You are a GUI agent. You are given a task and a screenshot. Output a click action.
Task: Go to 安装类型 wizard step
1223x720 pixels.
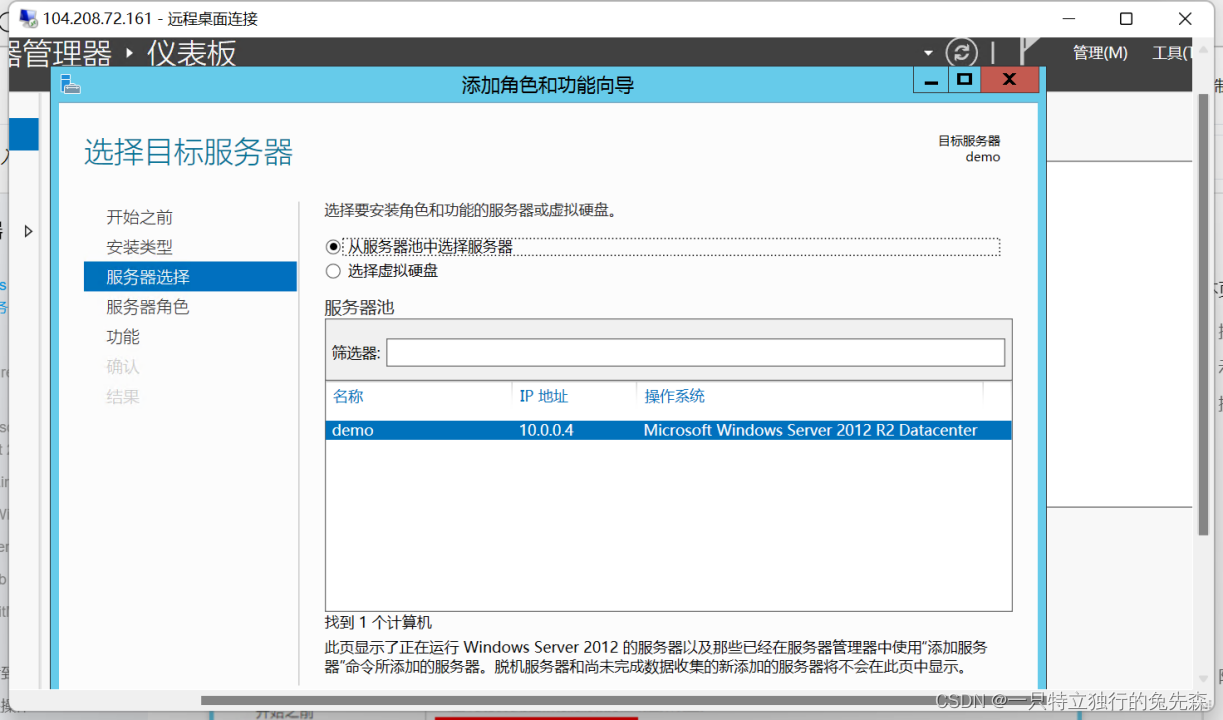click(x=140, y=247)
